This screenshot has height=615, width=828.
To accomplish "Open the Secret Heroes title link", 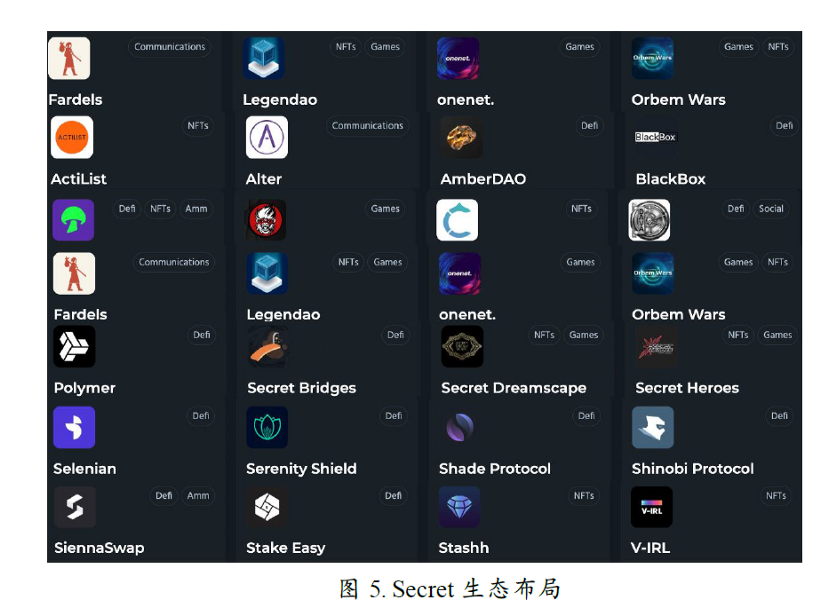I will pos(687,388).
